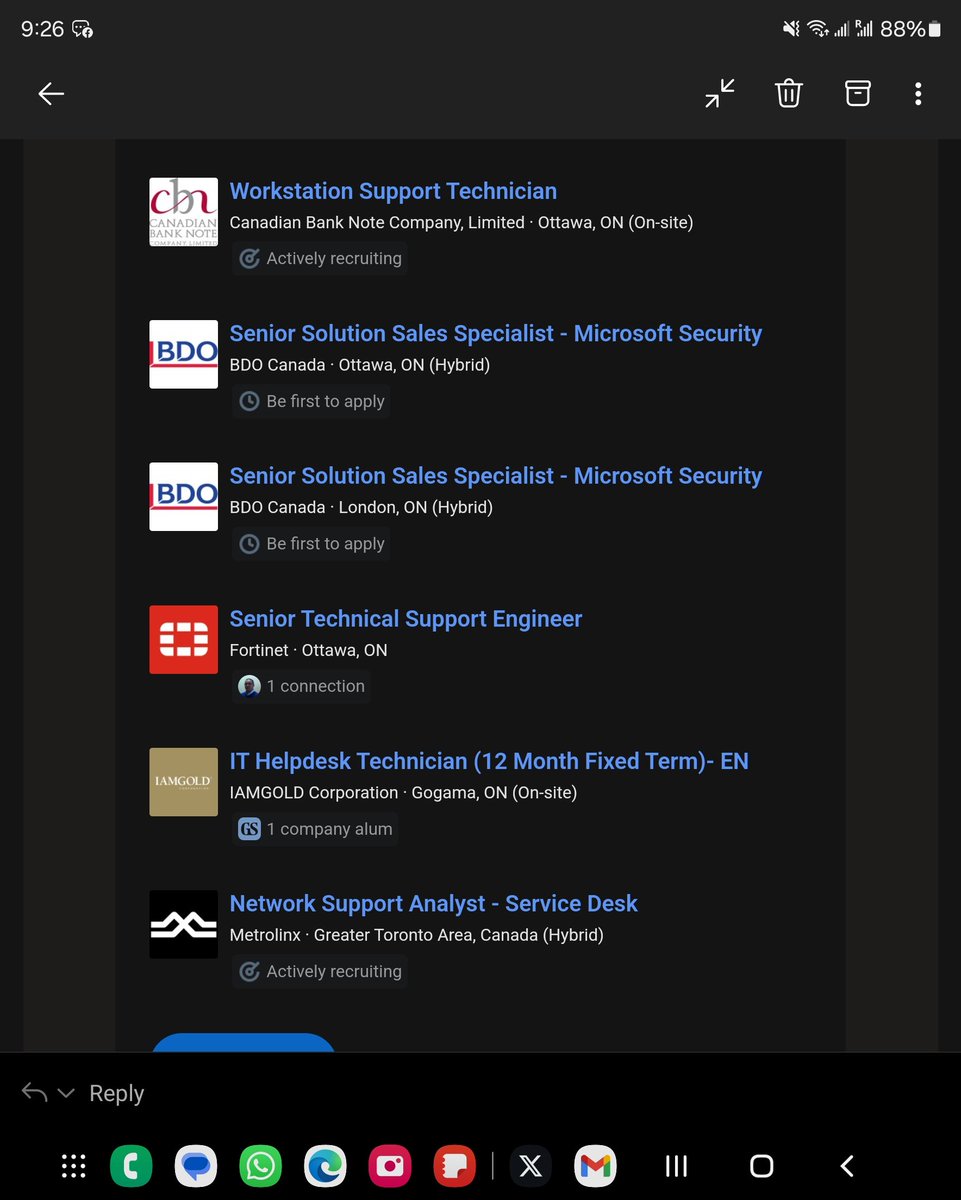Open Gmail from the taskbar
This screenshot has width=961, height=1200.
pyautogui.click(x=595, y=1166)
